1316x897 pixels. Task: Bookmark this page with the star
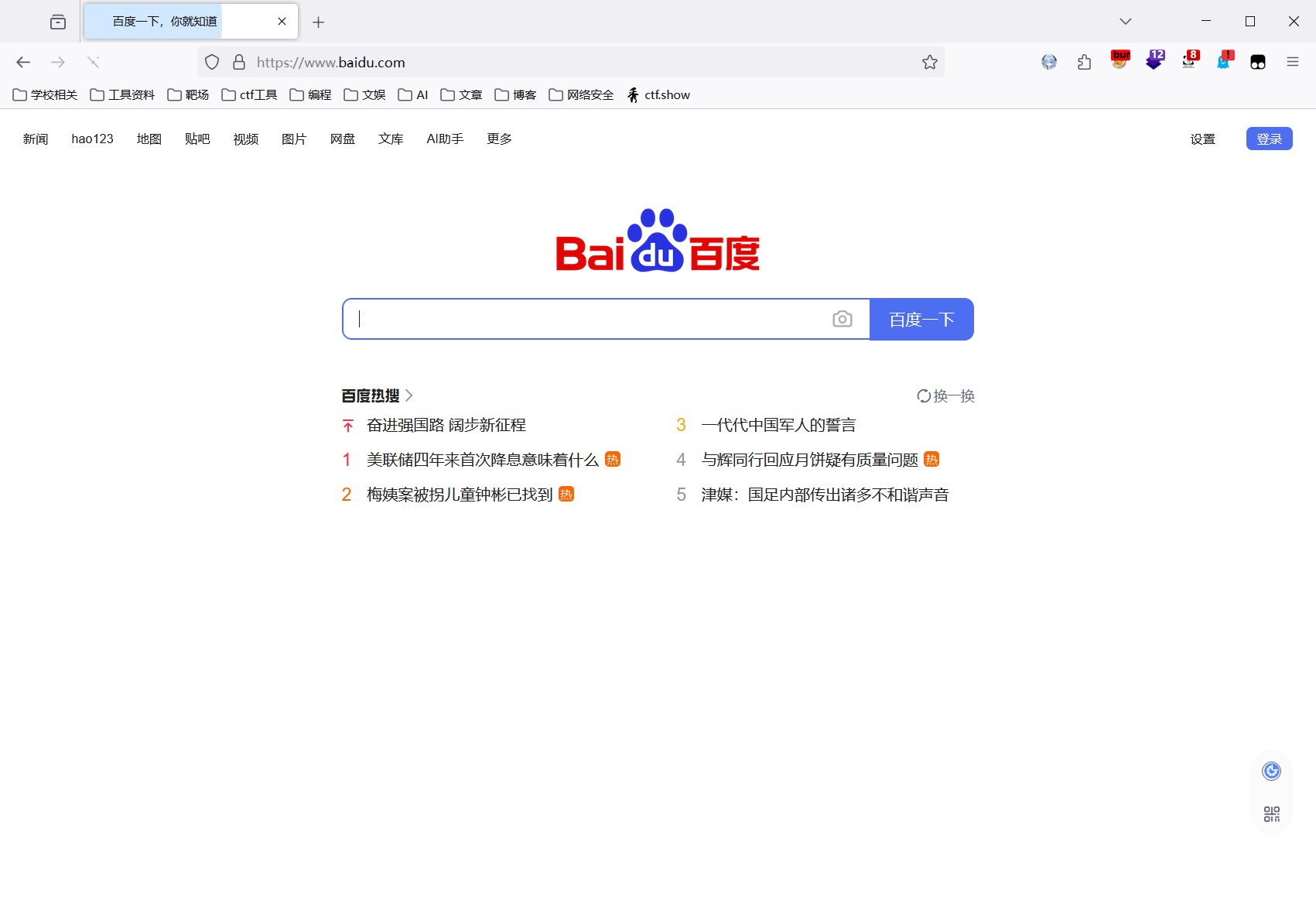930,62
